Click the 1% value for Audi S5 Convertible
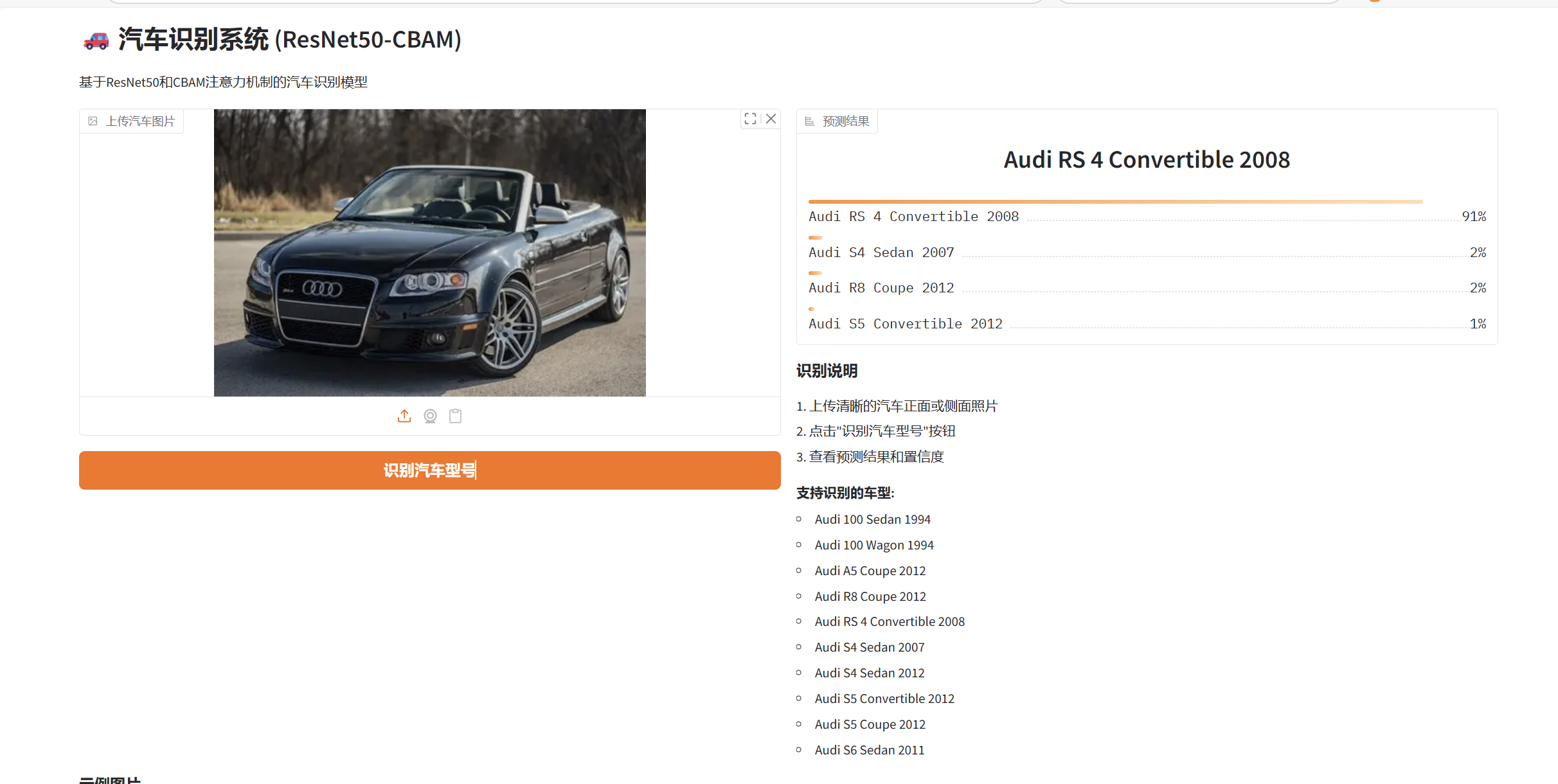 1478,324
